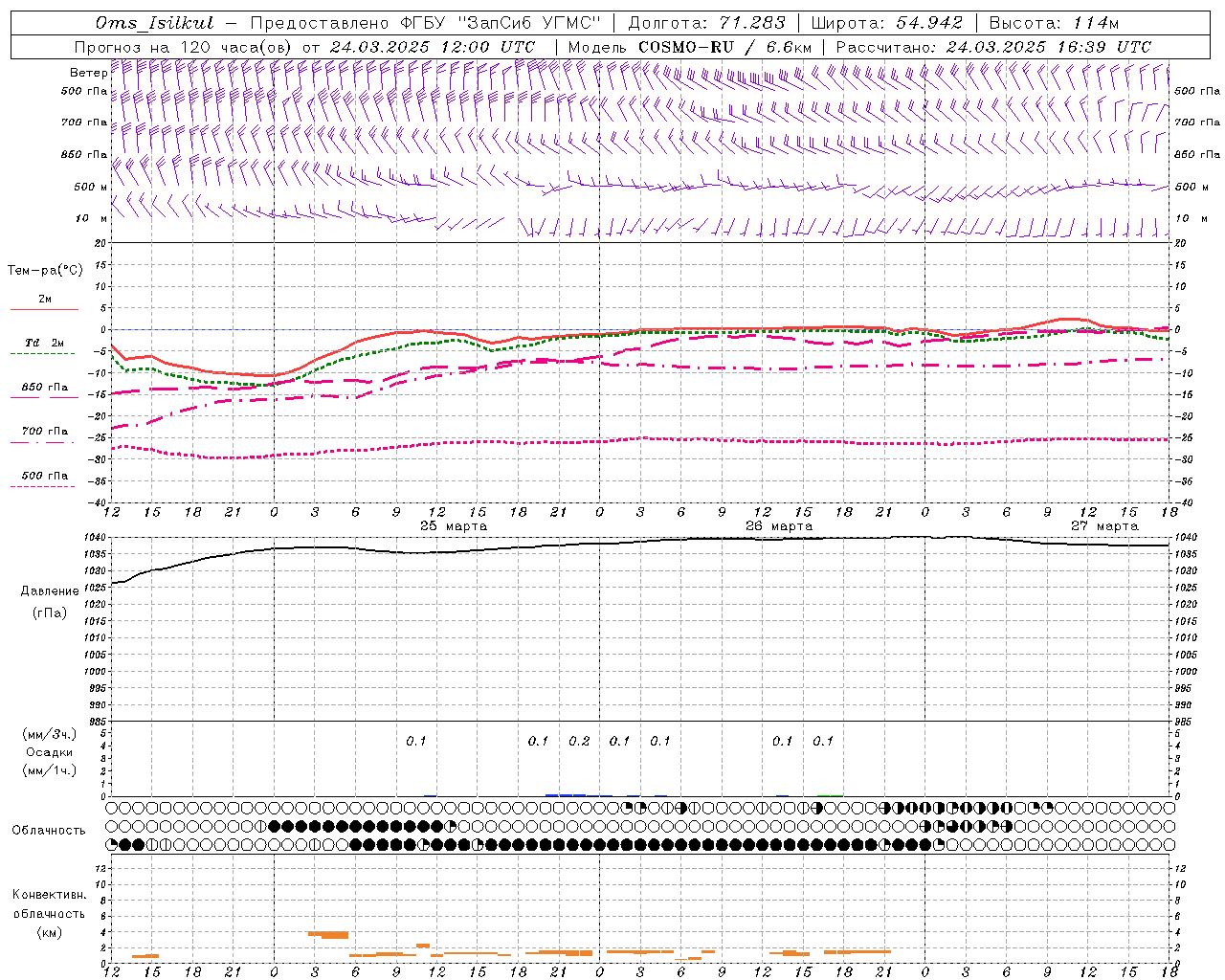Click the station name Oms_Isilkul in header
The image size is (1225, 980).
click(x=155, y=23)
